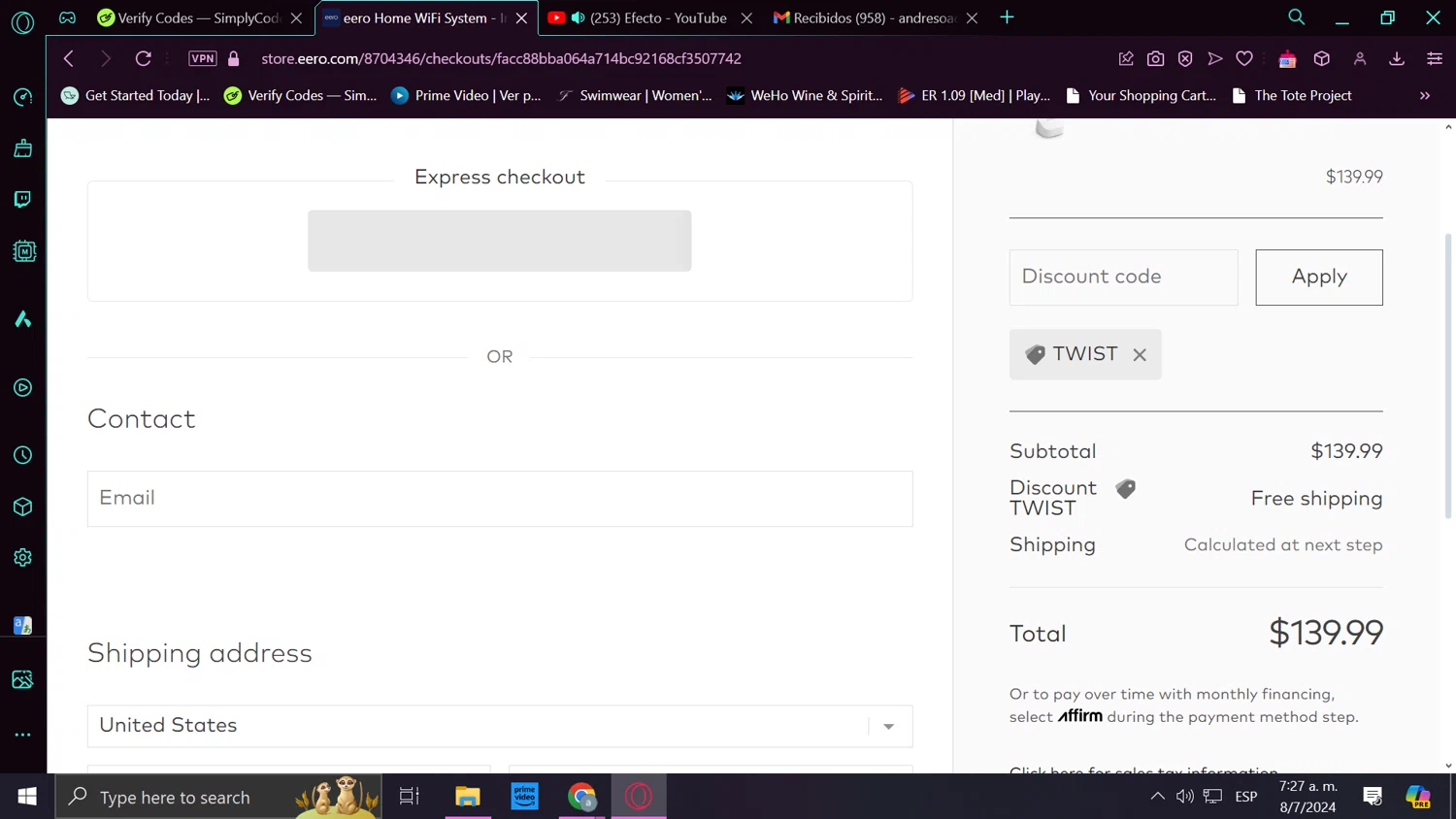Remove the TWIST discount tag

coord(1140,355)
